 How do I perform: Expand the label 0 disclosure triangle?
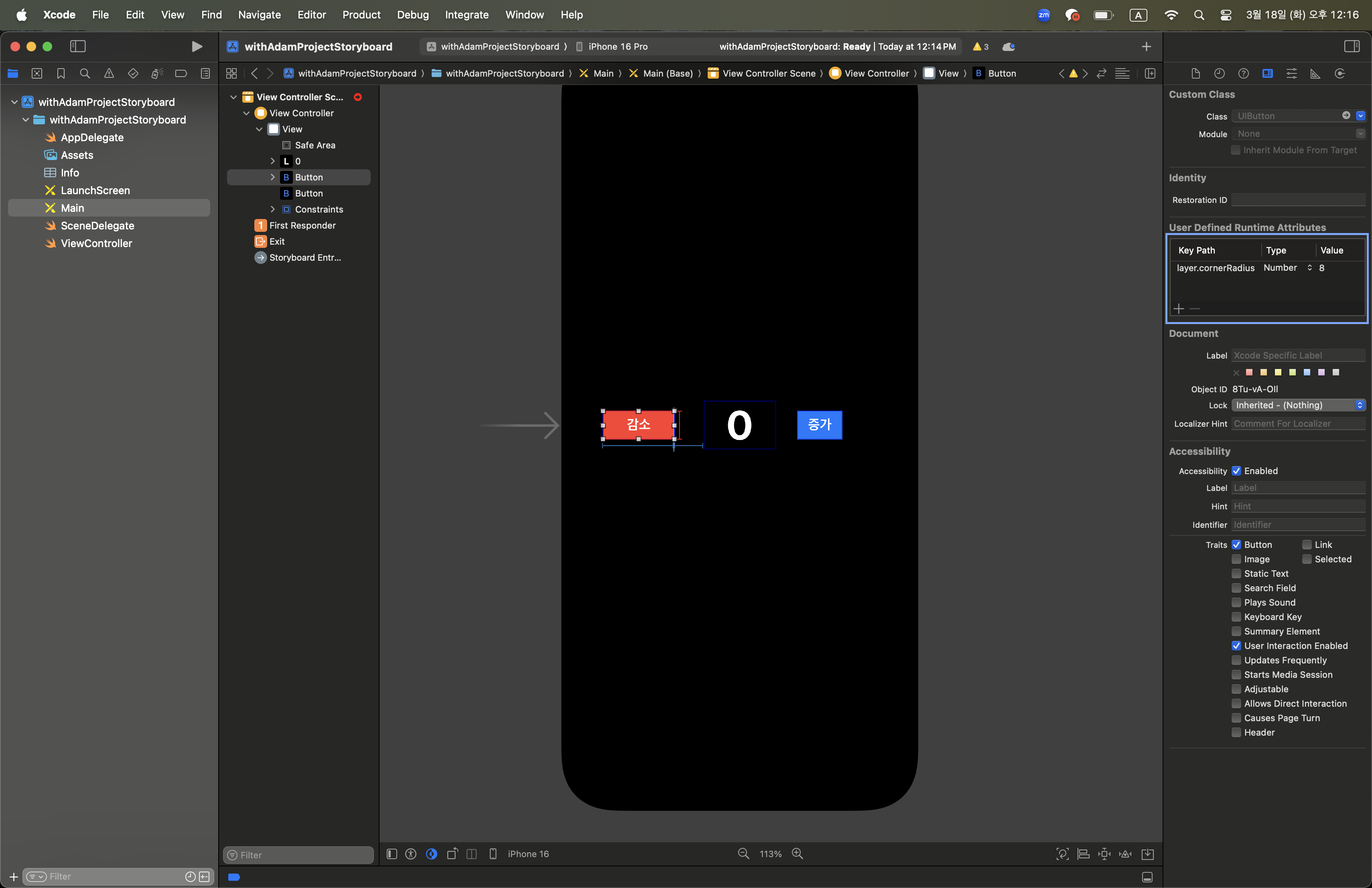273,161
